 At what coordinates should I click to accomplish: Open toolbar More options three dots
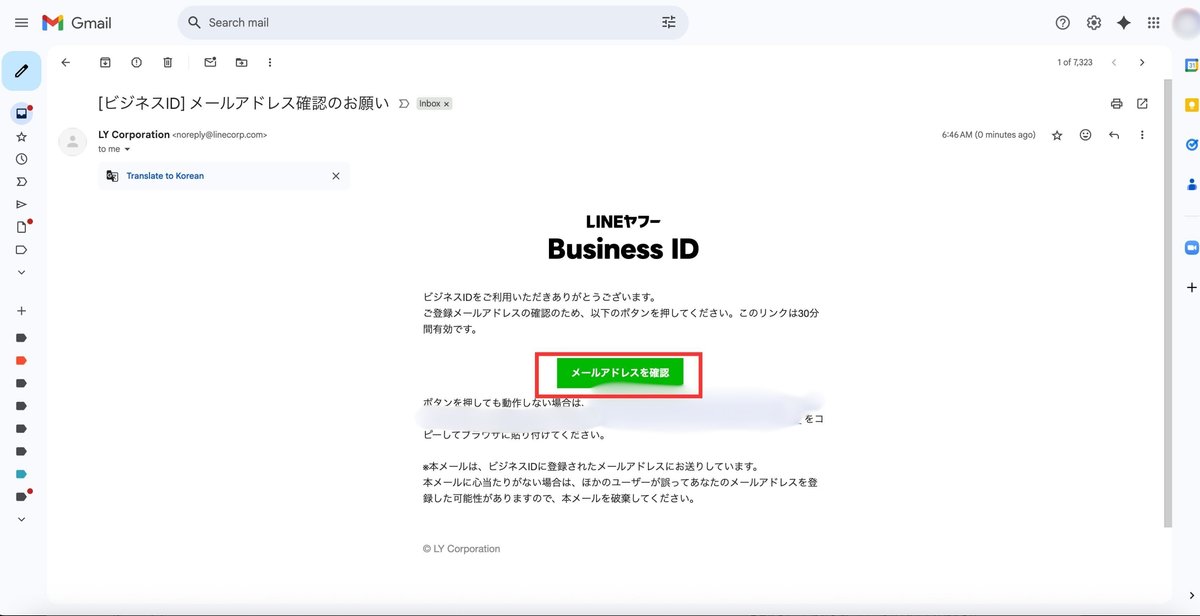pos(270,62)
